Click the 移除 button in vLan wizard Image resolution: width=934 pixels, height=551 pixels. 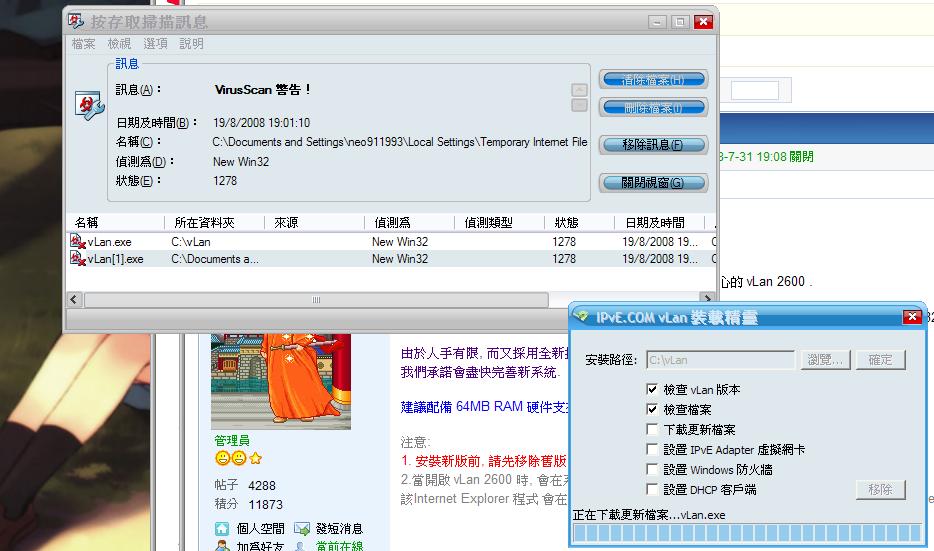(x=880, y=490)
